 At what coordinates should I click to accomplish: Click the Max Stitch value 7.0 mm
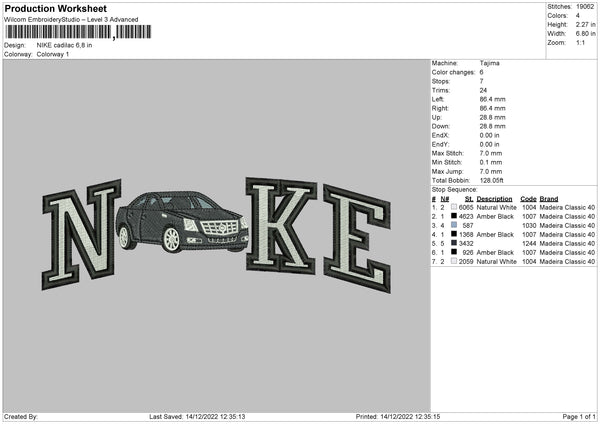[491, 153]
